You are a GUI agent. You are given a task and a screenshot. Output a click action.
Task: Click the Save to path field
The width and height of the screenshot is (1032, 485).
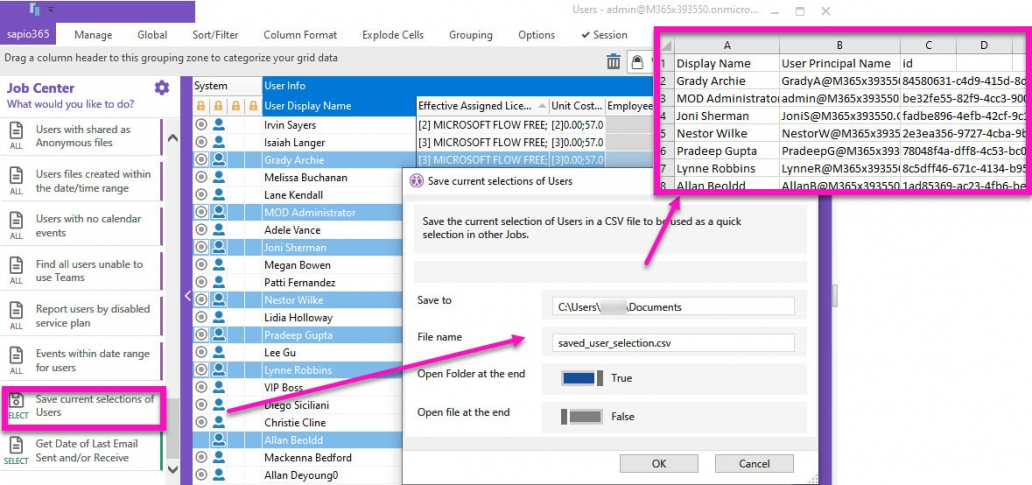click(673, 307)
